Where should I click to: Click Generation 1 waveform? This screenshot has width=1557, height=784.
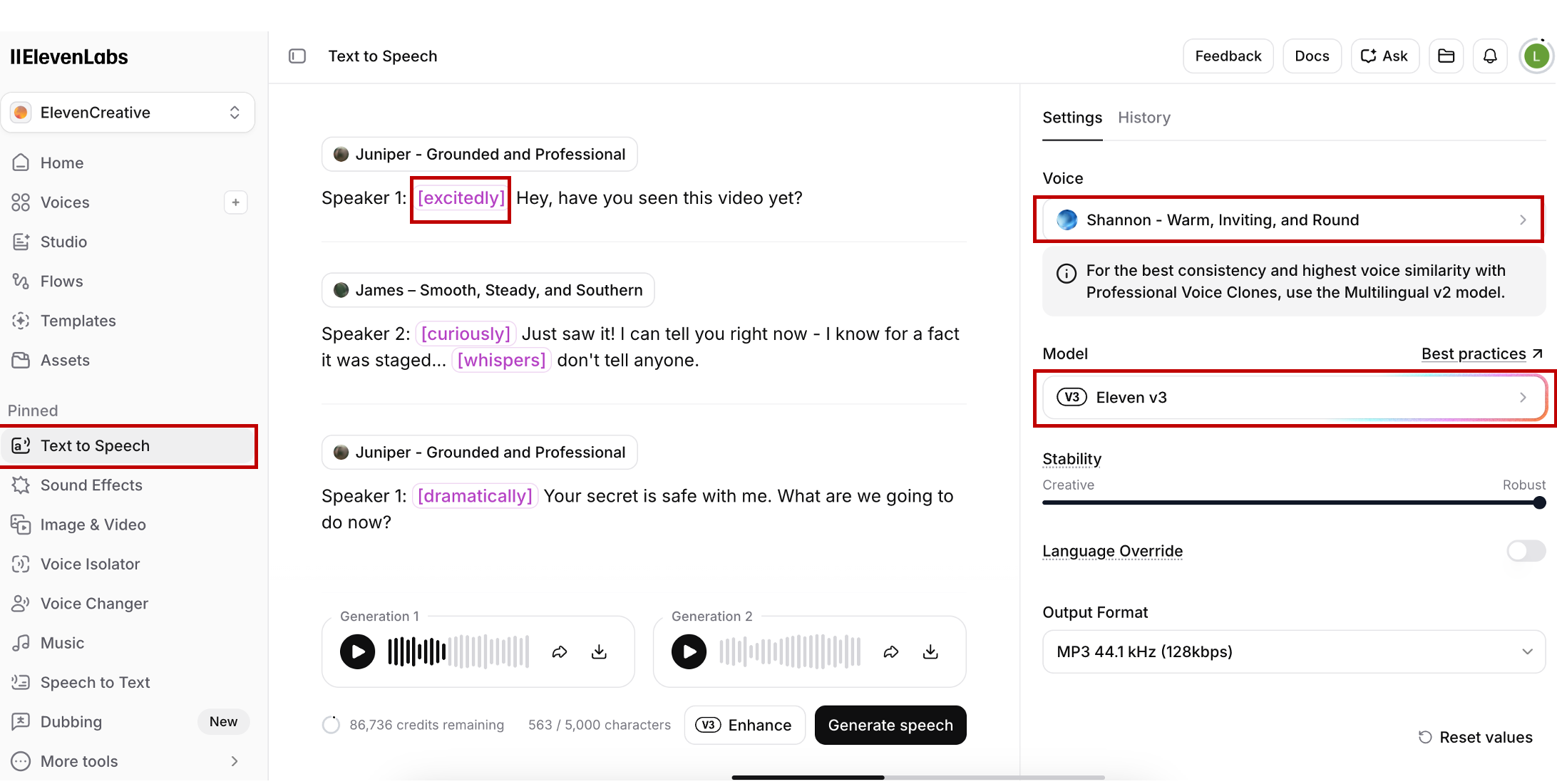[458, 651]
